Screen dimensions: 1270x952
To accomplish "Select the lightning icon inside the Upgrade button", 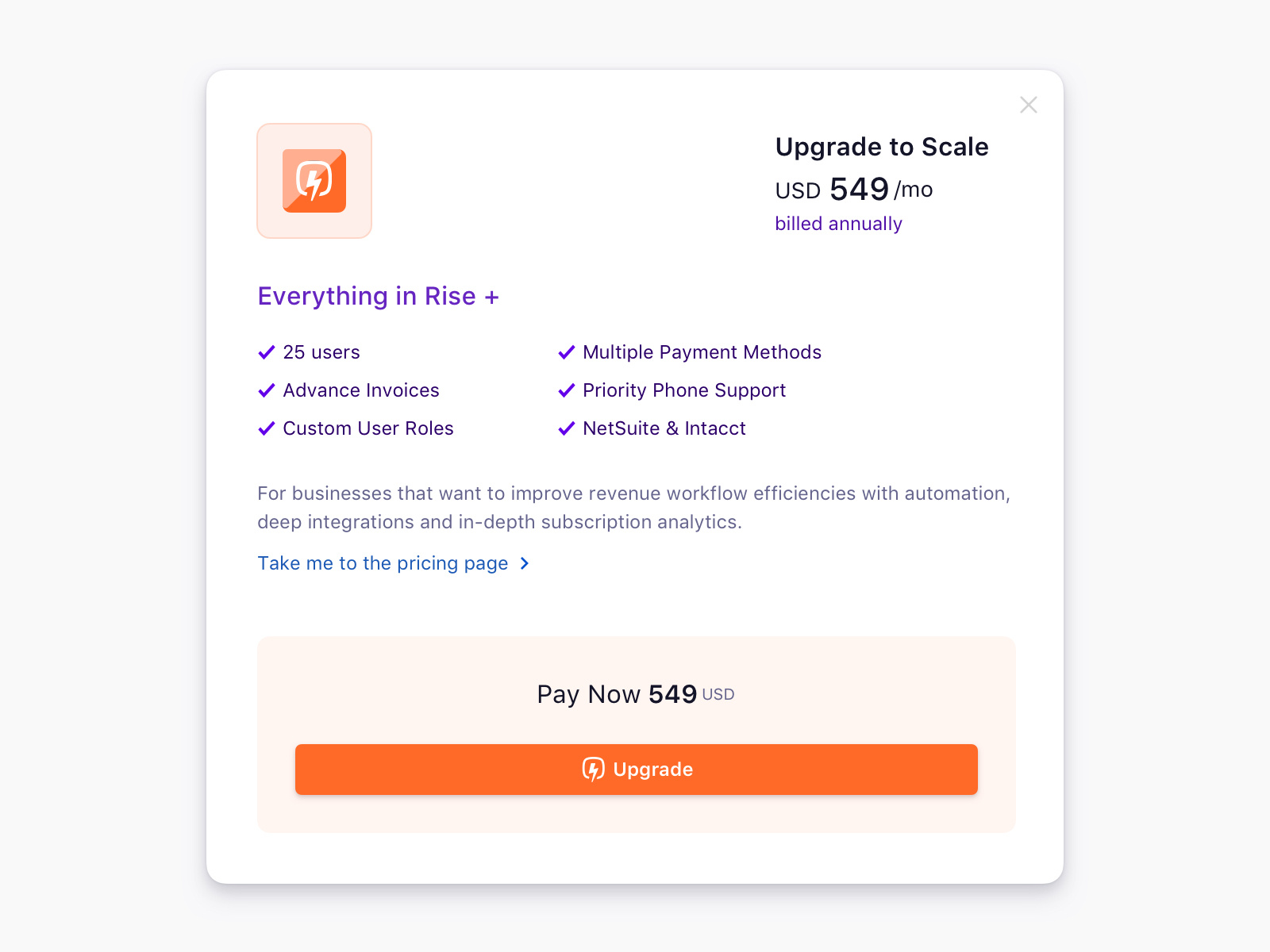I will point(593,769).
